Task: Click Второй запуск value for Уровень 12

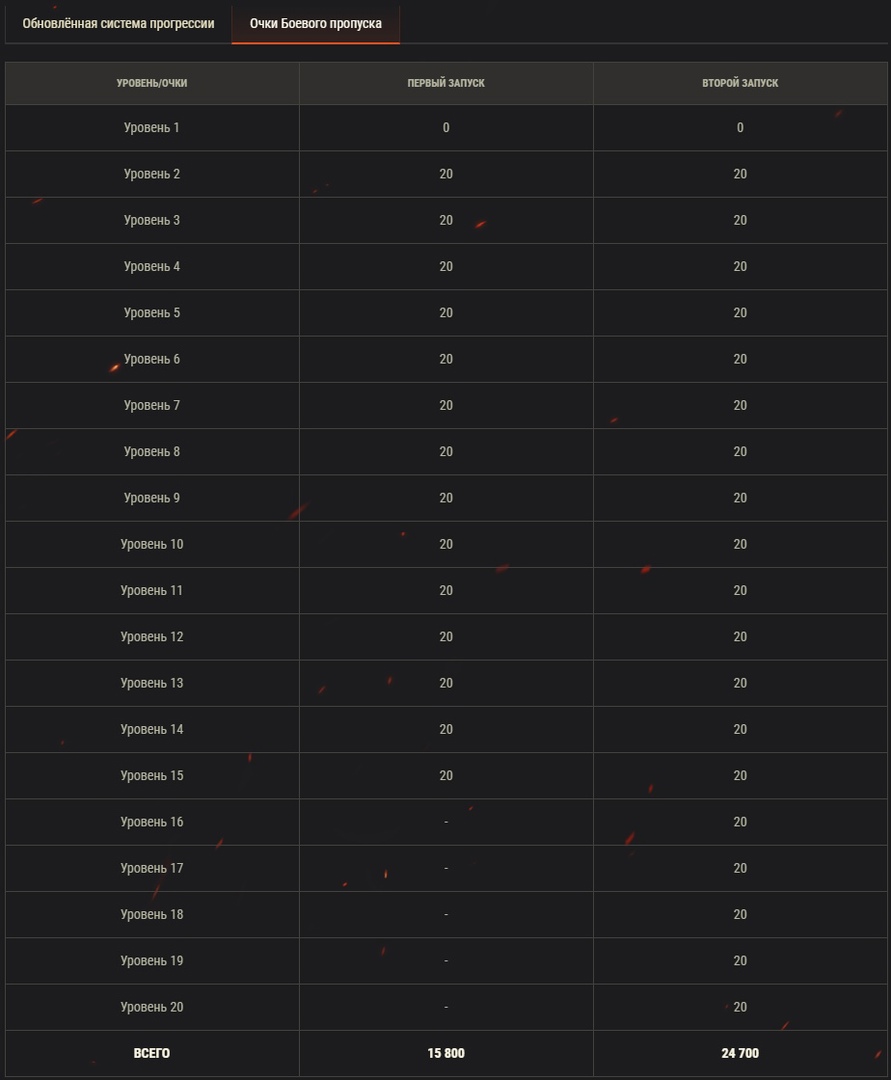Action: pyautogui.click(x=740, y=637)
